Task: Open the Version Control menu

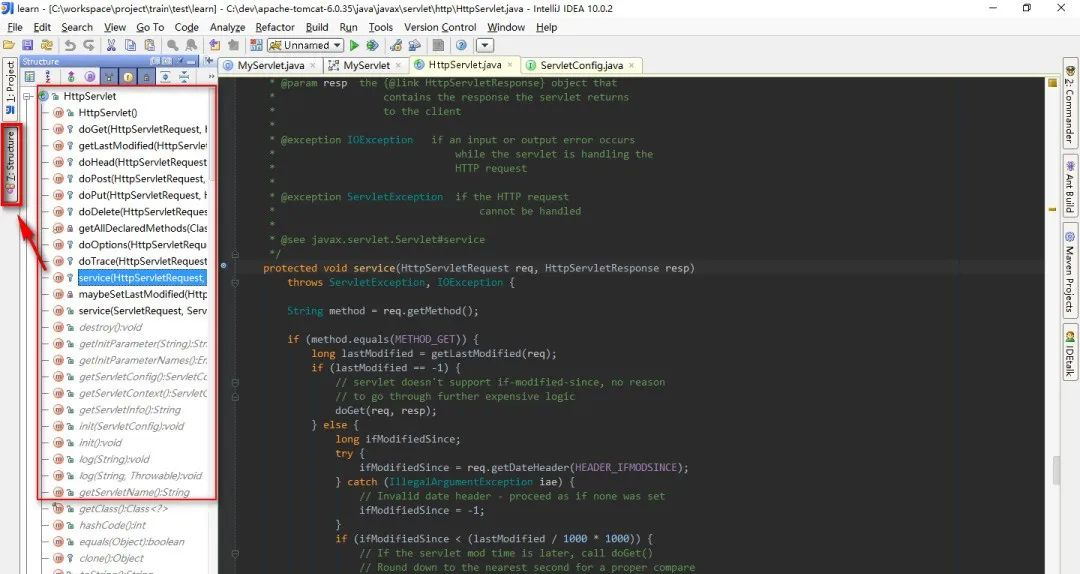Action: [x=440, y=27]
